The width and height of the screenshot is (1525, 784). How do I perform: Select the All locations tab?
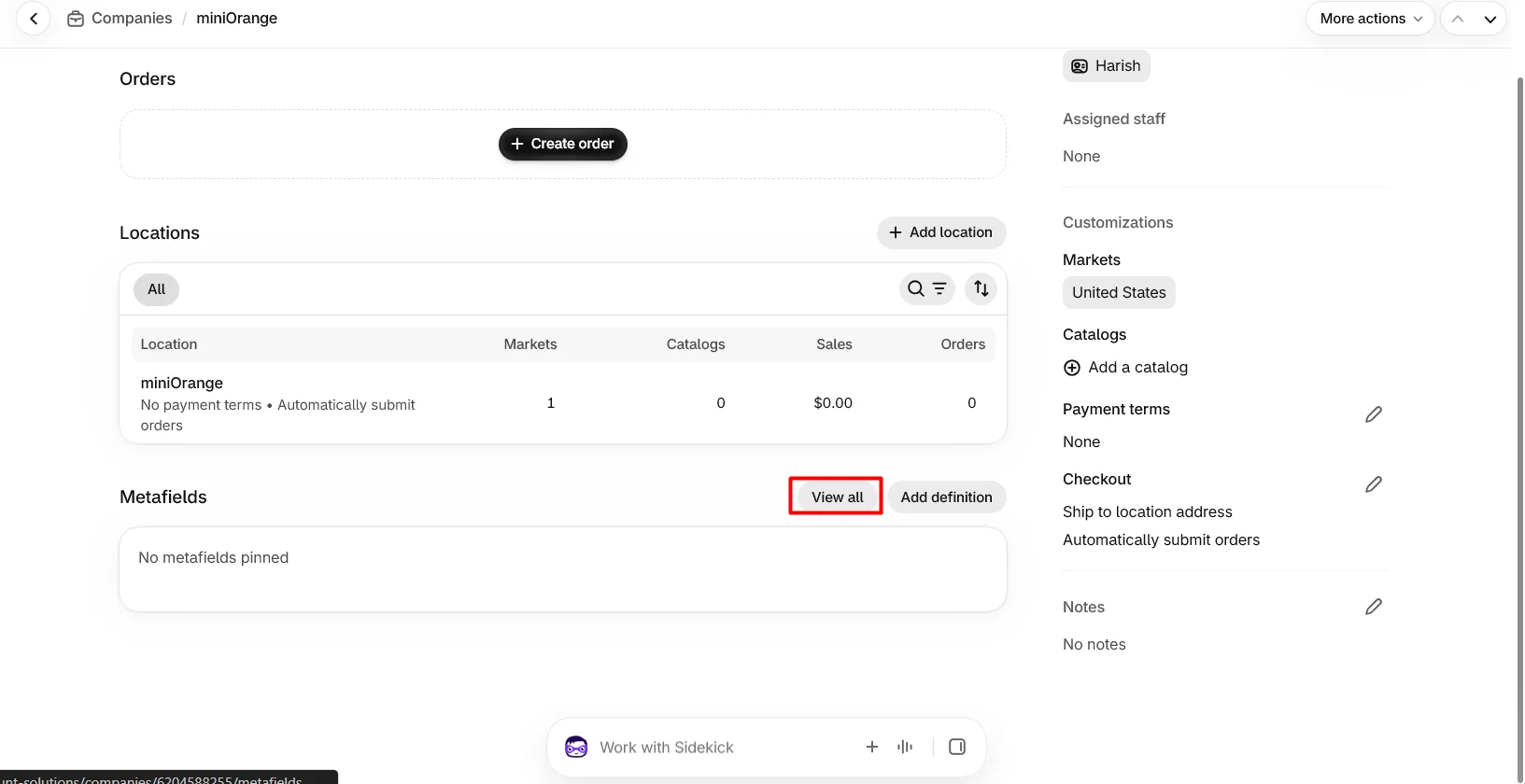(156, 289)
